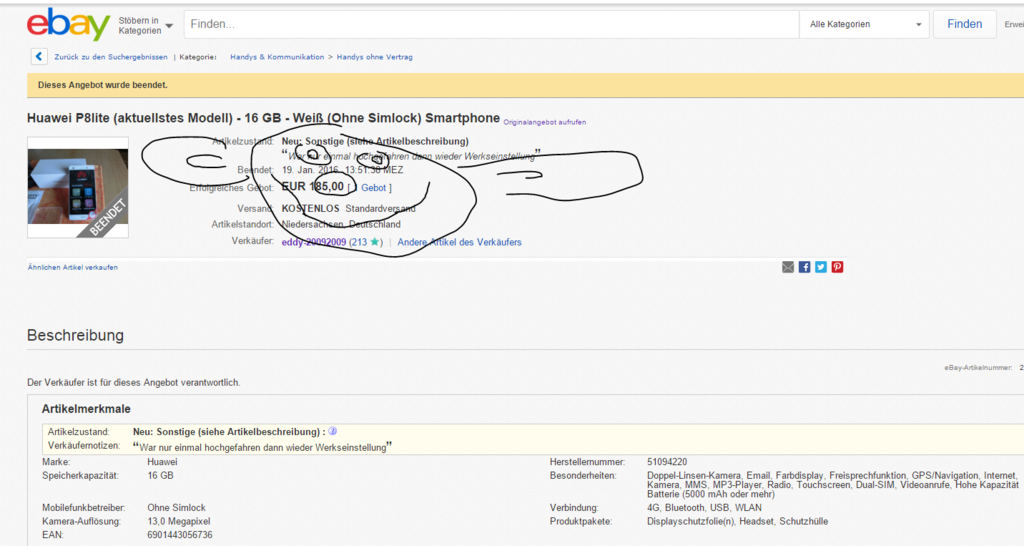Open Stöbern in Kategorien dropdown
The image size is (1024, 546).
[146, 25]
